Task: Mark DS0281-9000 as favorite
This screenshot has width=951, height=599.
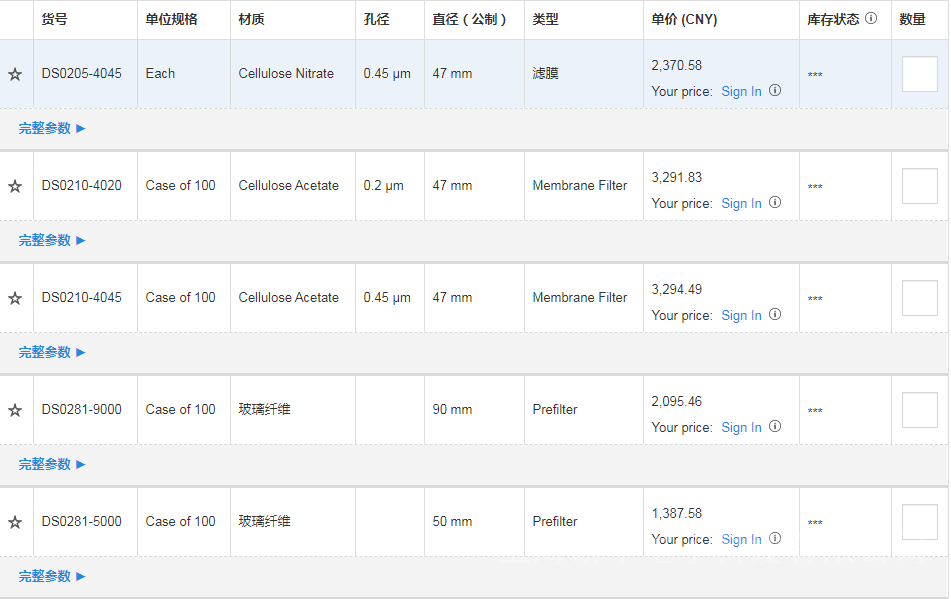Action: (x=15, y=410)
